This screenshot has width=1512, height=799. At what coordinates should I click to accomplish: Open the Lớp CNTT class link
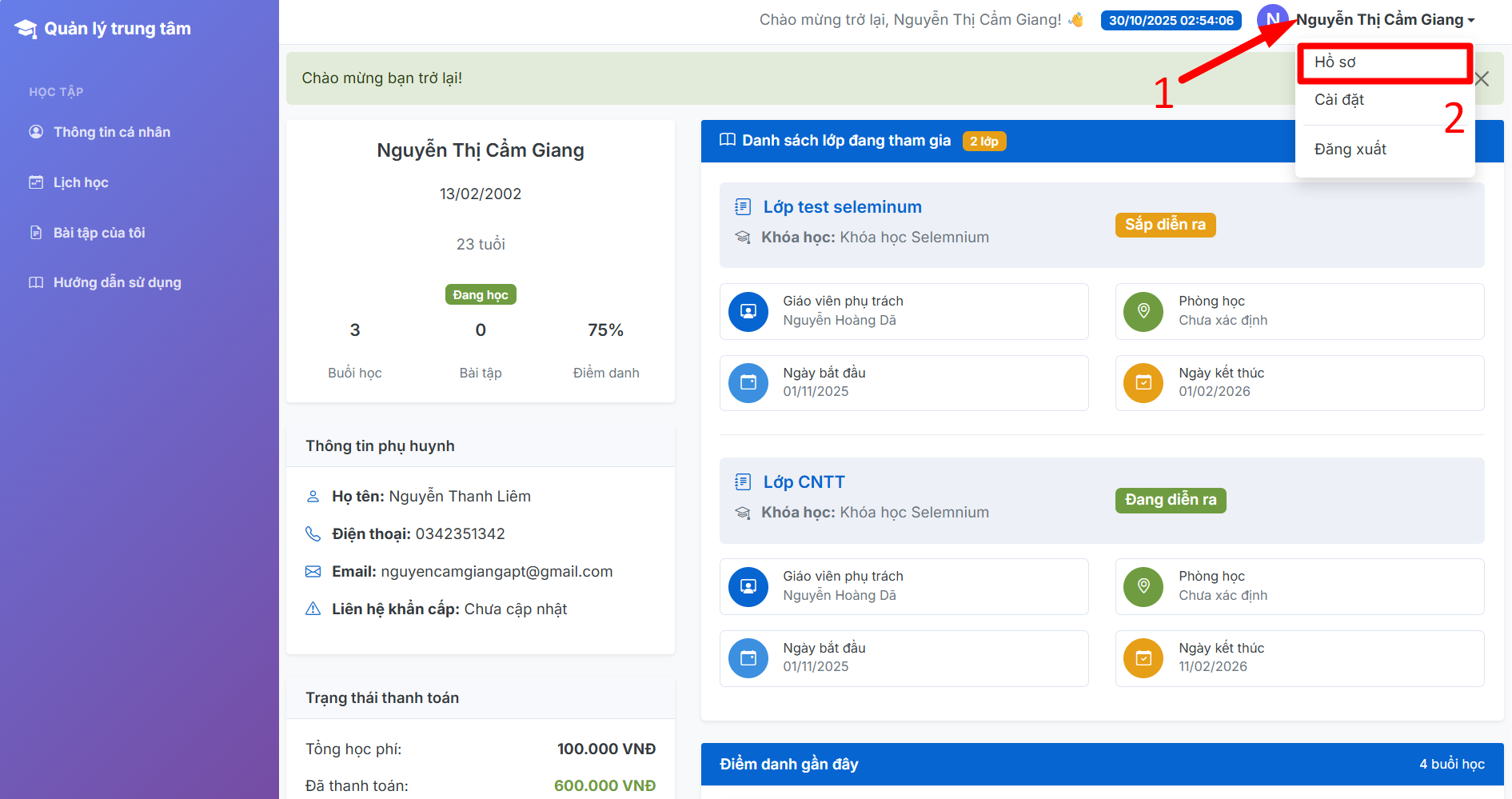point(804,482)
